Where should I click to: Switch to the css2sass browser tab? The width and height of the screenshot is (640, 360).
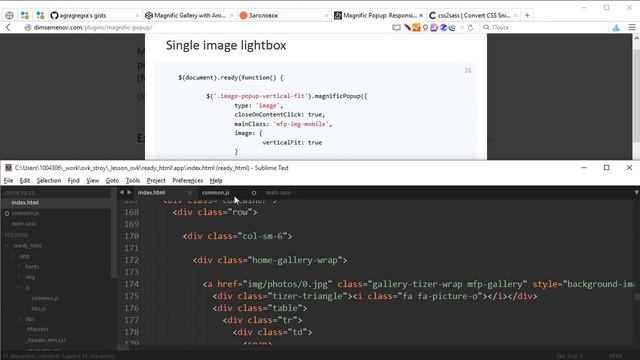coord(470,16)
